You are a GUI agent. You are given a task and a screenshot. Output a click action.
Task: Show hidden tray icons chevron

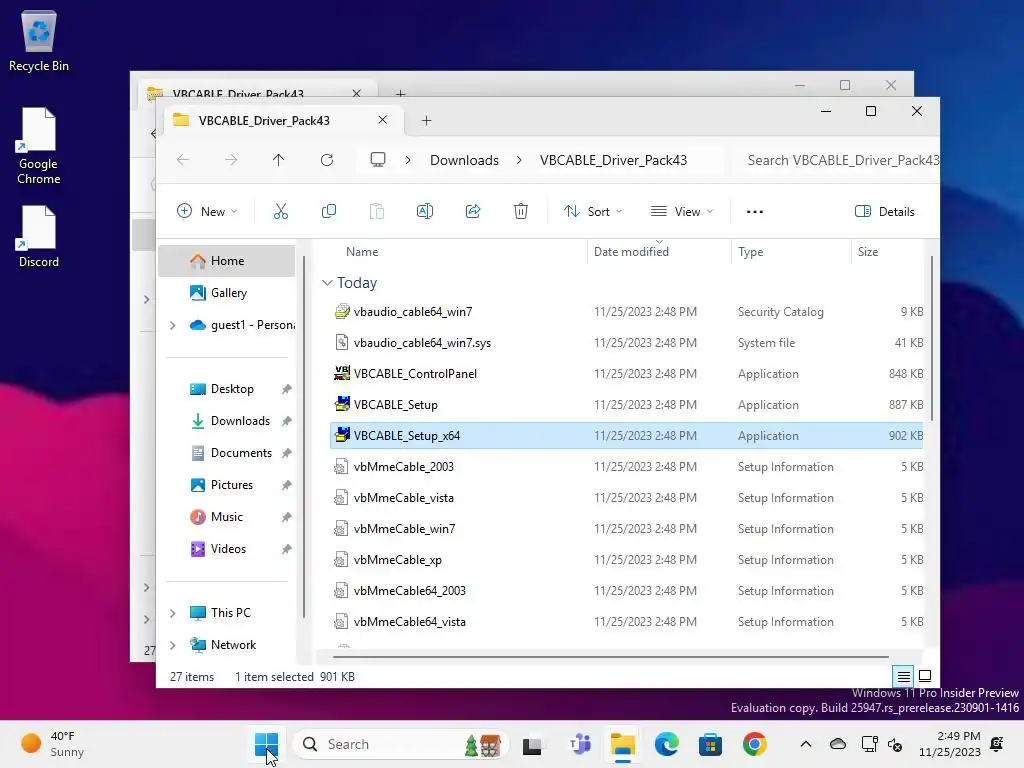coord(806,744)
